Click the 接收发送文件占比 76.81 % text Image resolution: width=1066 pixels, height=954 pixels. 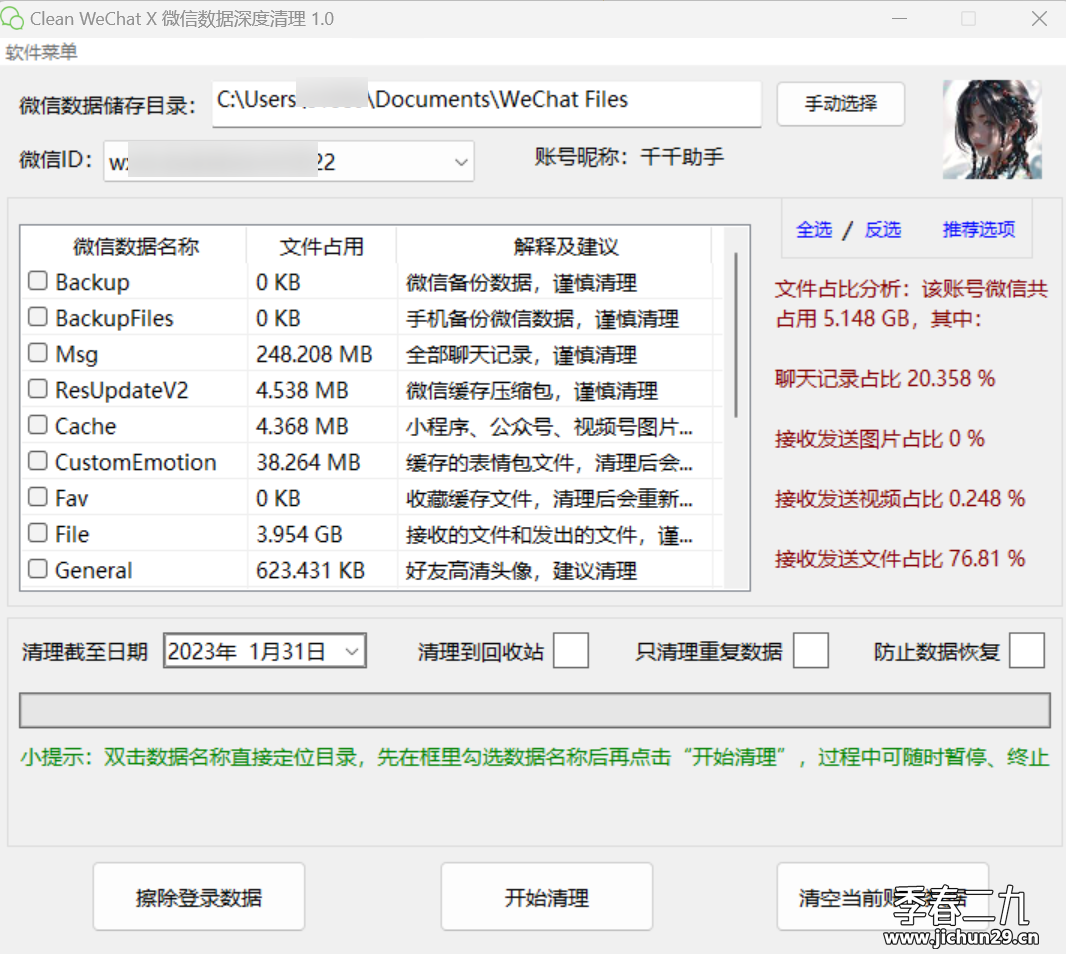click(899, 559)
